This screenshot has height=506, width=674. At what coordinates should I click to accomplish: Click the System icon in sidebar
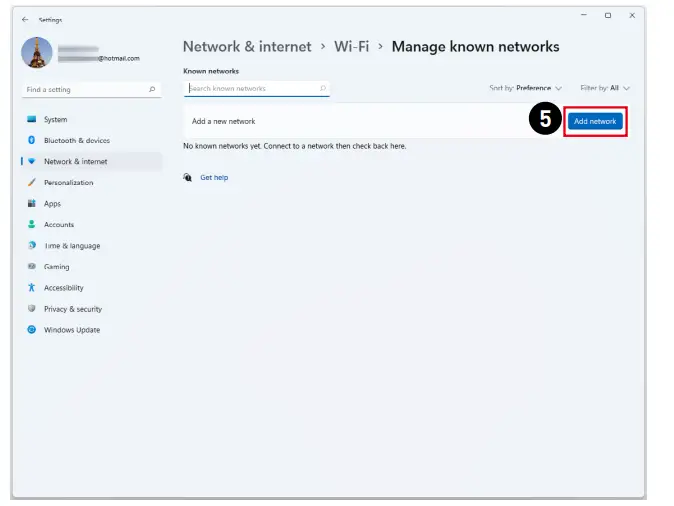[32, 120]
